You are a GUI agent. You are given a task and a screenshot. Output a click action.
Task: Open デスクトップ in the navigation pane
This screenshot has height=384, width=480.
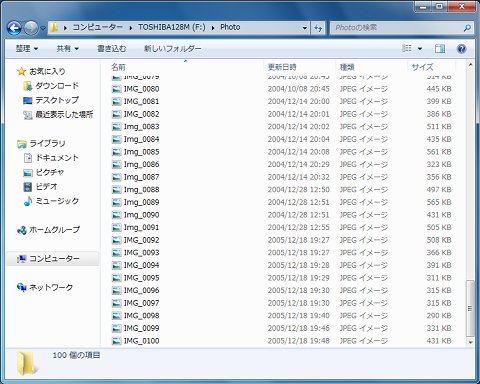point(57,100)
